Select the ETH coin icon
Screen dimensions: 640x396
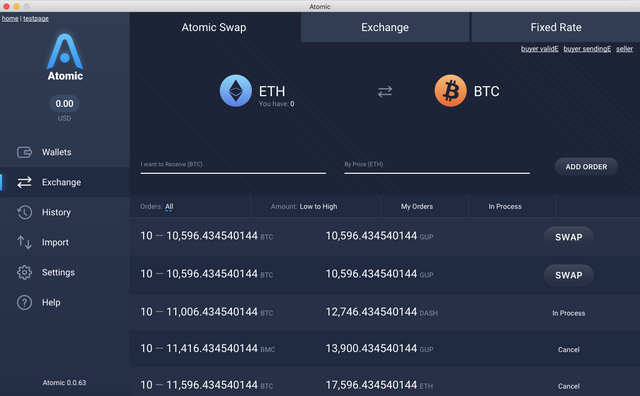(236, 91)
